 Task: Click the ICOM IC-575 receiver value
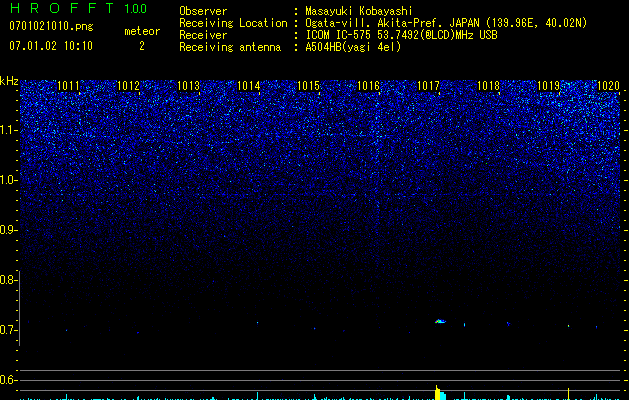point(401,35)
